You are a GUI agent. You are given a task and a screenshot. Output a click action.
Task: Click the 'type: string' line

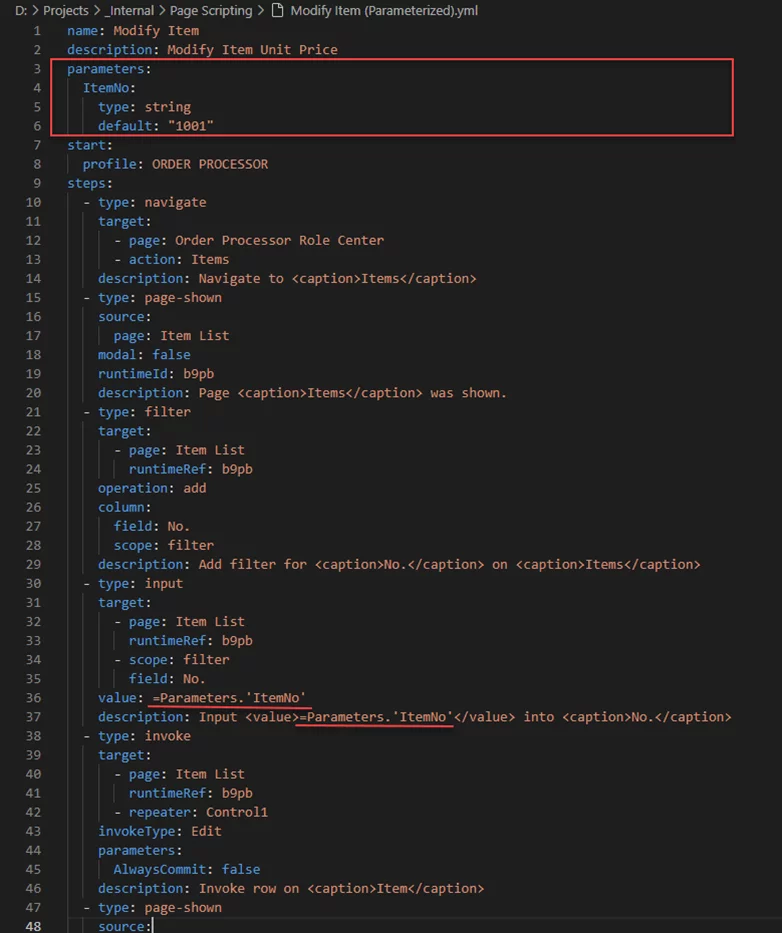click(x=144, y=107)
